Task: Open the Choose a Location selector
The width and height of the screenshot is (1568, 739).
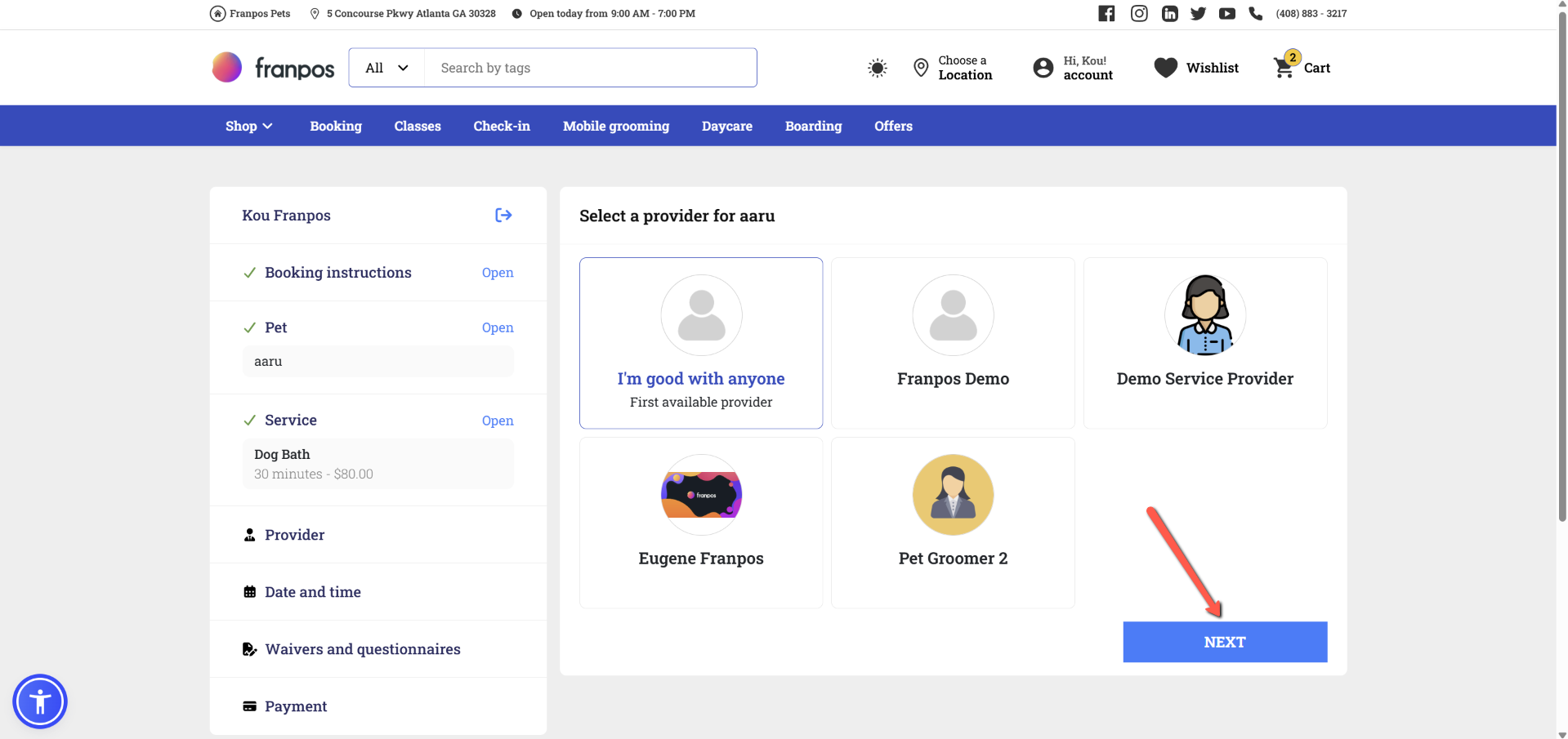Action: (953, 68)
